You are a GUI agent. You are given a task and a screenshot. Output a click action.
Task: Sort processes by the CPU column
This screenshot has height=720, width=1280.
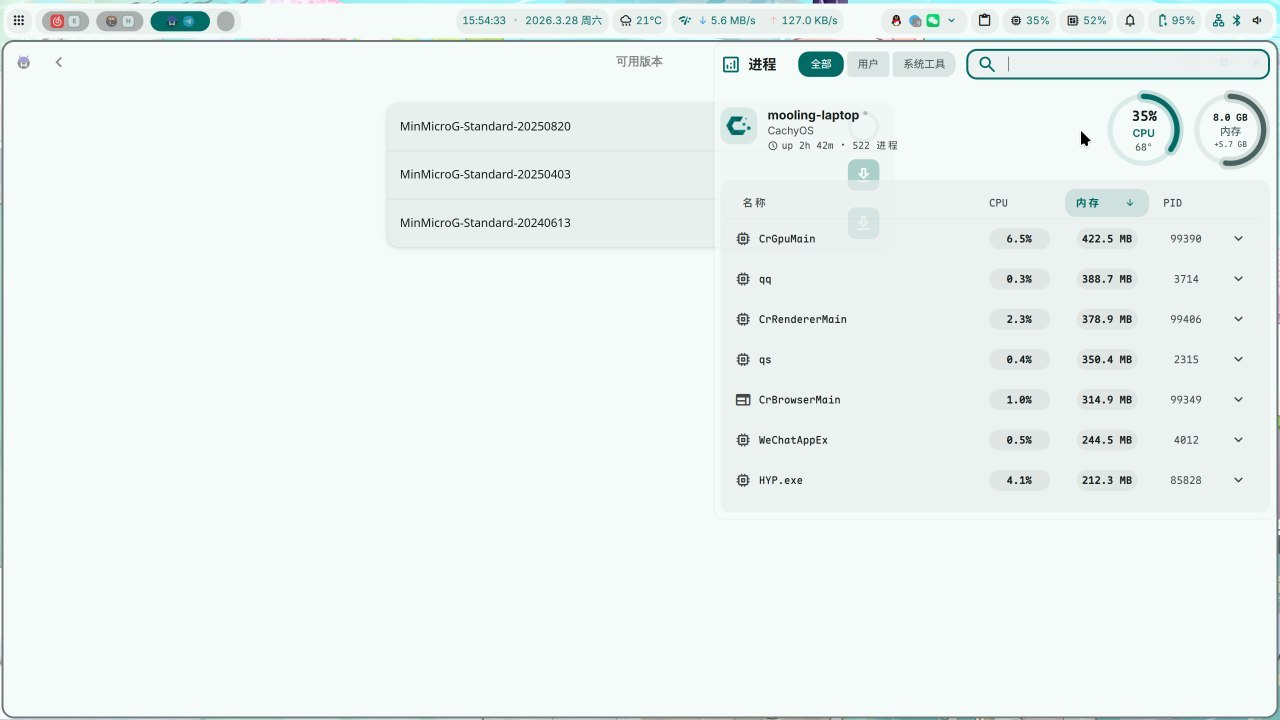tap(998, 203)
